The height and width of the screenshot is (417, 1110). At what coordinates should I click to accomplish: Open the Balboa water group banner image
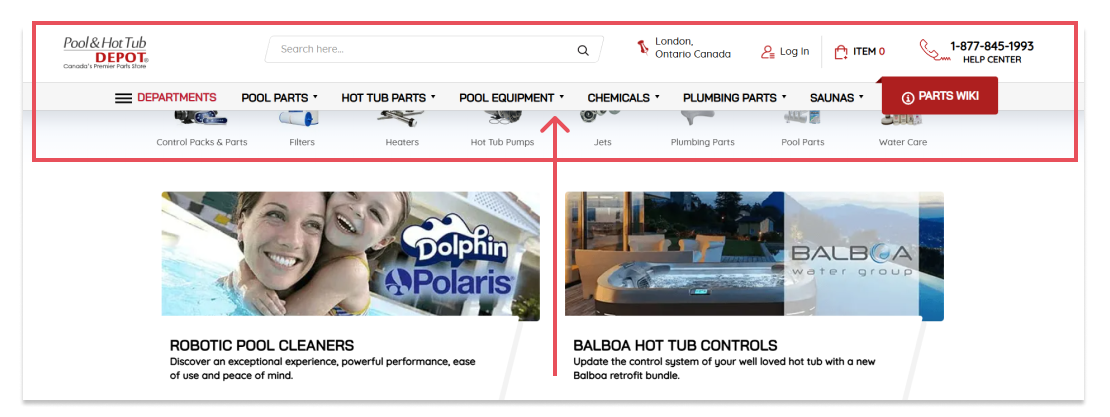(754, 256)
